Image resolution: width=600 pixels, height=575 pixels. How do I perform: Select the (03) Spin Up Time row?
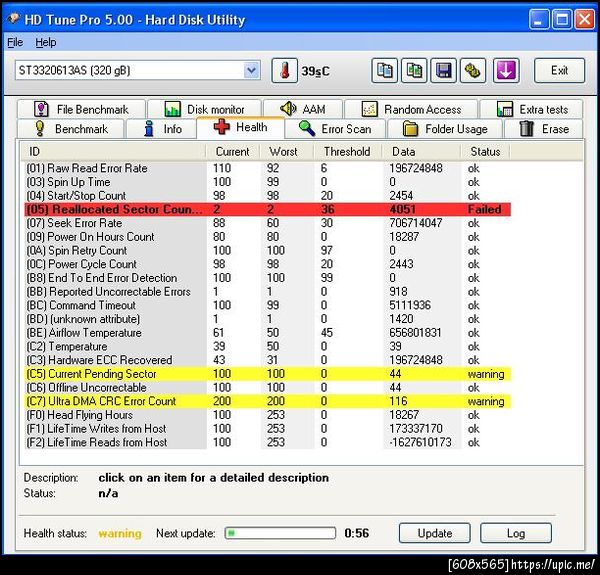pos(267,182)
